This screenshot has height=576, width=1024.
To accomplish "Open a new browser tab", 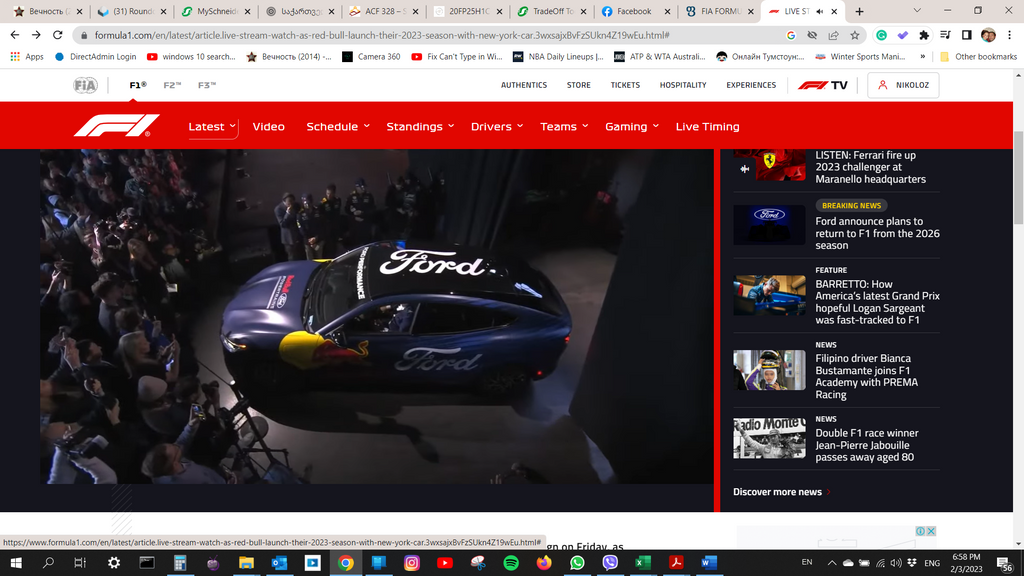I will pos(859,11).
